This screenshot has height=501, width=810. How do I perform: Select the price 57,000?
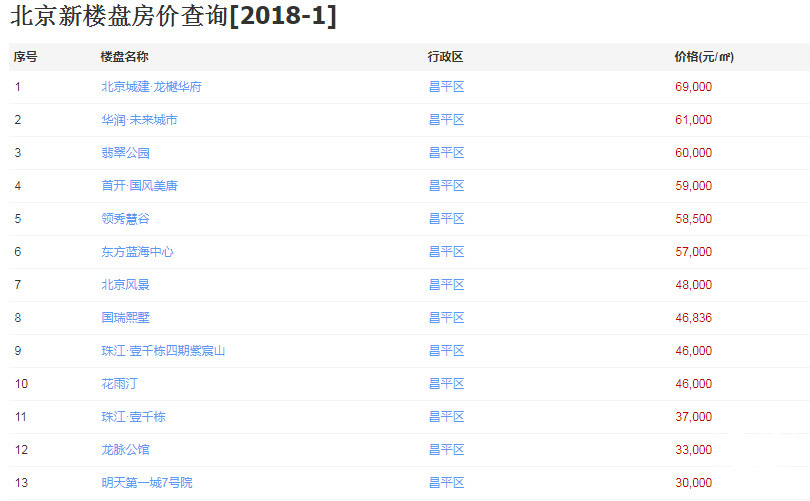coord(693,252)
